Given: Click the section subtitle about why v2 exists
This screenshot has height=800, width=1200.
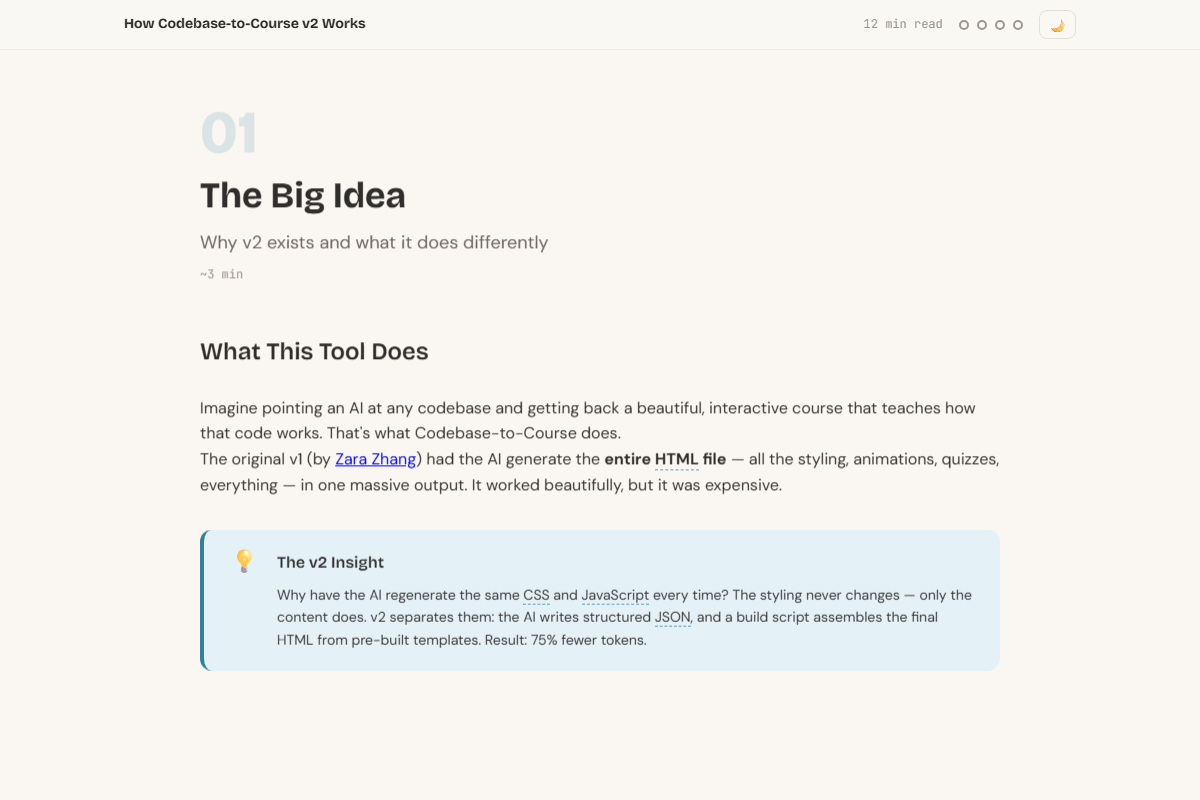Looking at the screenshot, I should coord(374,242).
